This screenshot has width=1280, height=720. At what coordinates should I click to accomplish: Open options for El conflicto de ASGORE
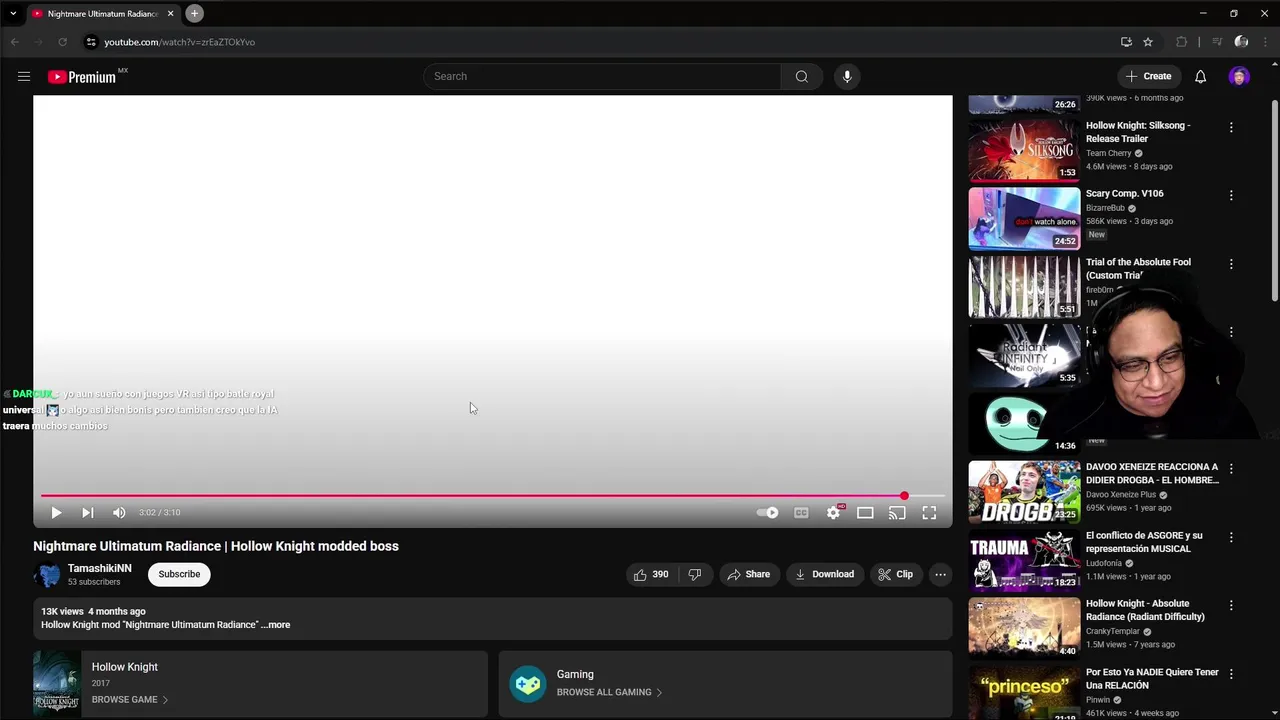click(x=1231, y=537)
